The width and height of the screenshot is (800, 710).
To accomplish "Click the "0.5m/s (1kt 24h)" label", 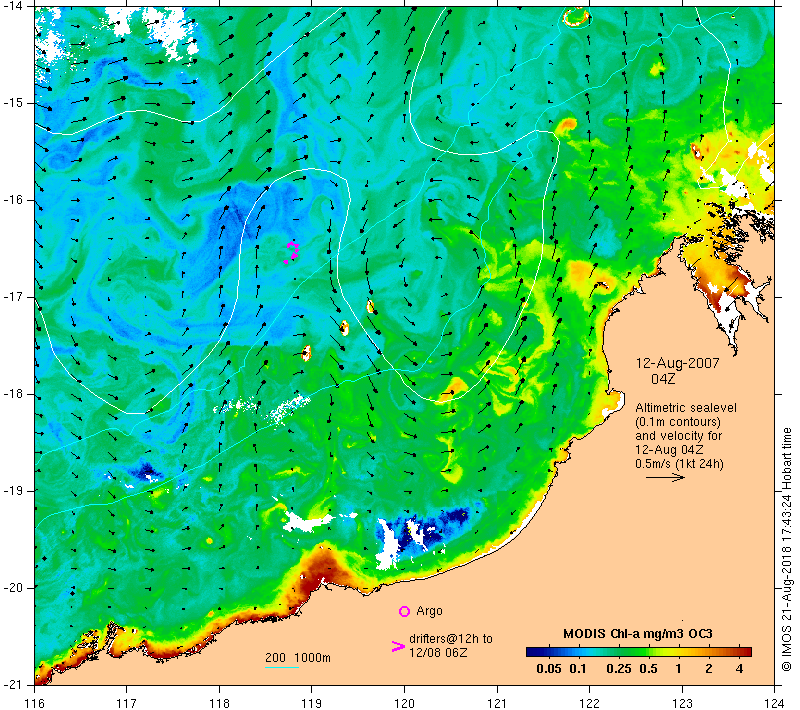I will [679, 464].
